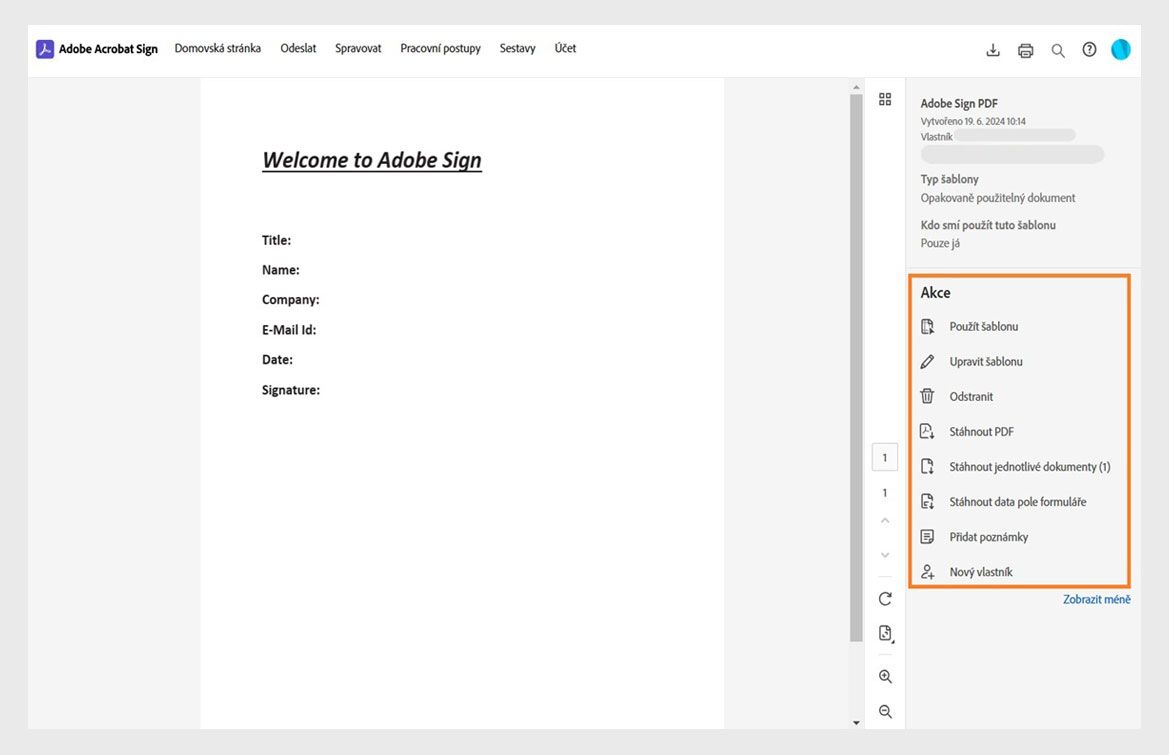Viewport: 1169px width, 755px height.
Task: Click the Welcome to Adobe Sign heading
Action: [x=372, y=160]
